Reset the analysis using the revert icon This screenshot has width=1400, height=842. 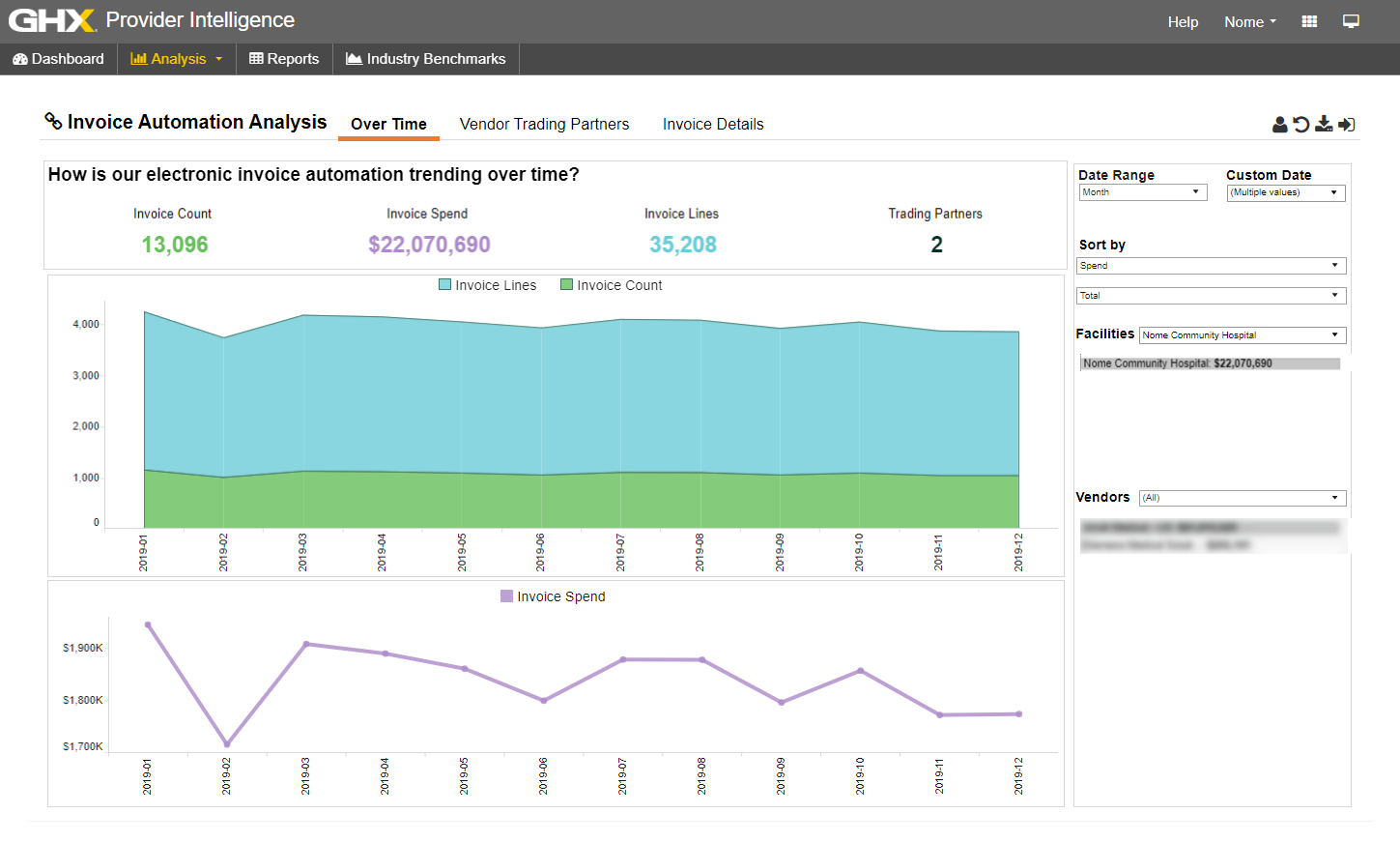click(1300, 124)
